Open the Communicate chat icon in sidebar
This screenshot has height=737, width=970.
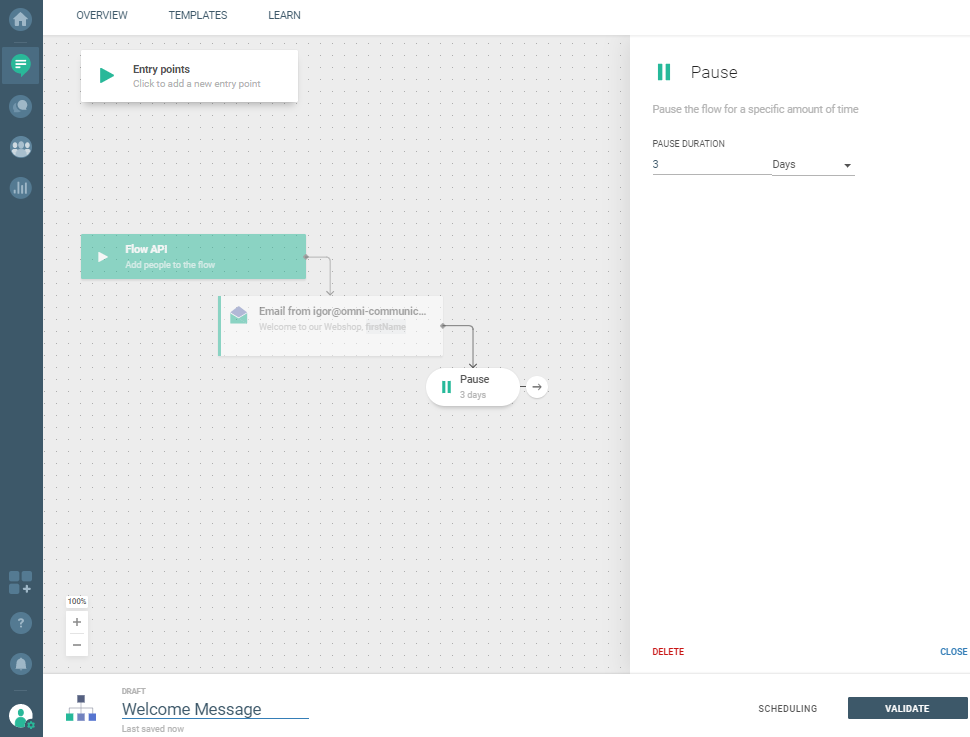point(21,65)
